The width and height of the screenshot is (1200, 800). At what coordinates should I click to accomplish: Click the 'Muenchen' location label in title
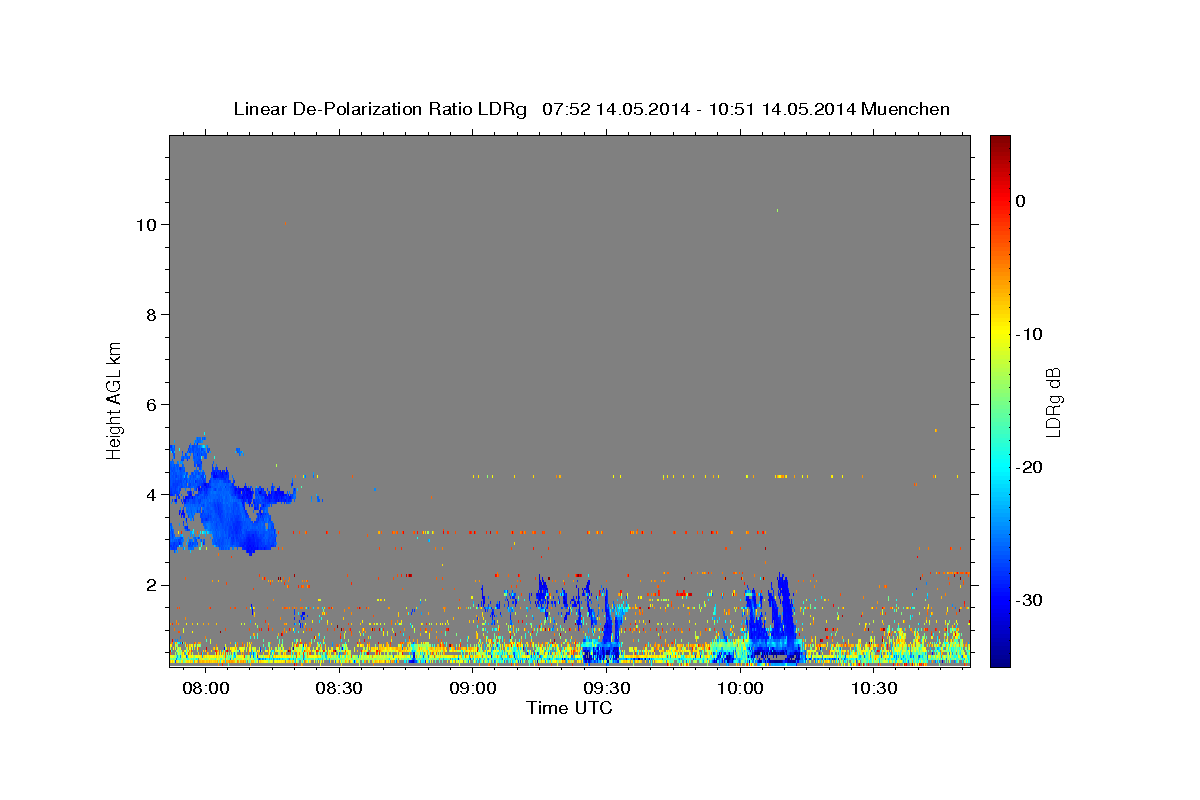coord(906,109)
